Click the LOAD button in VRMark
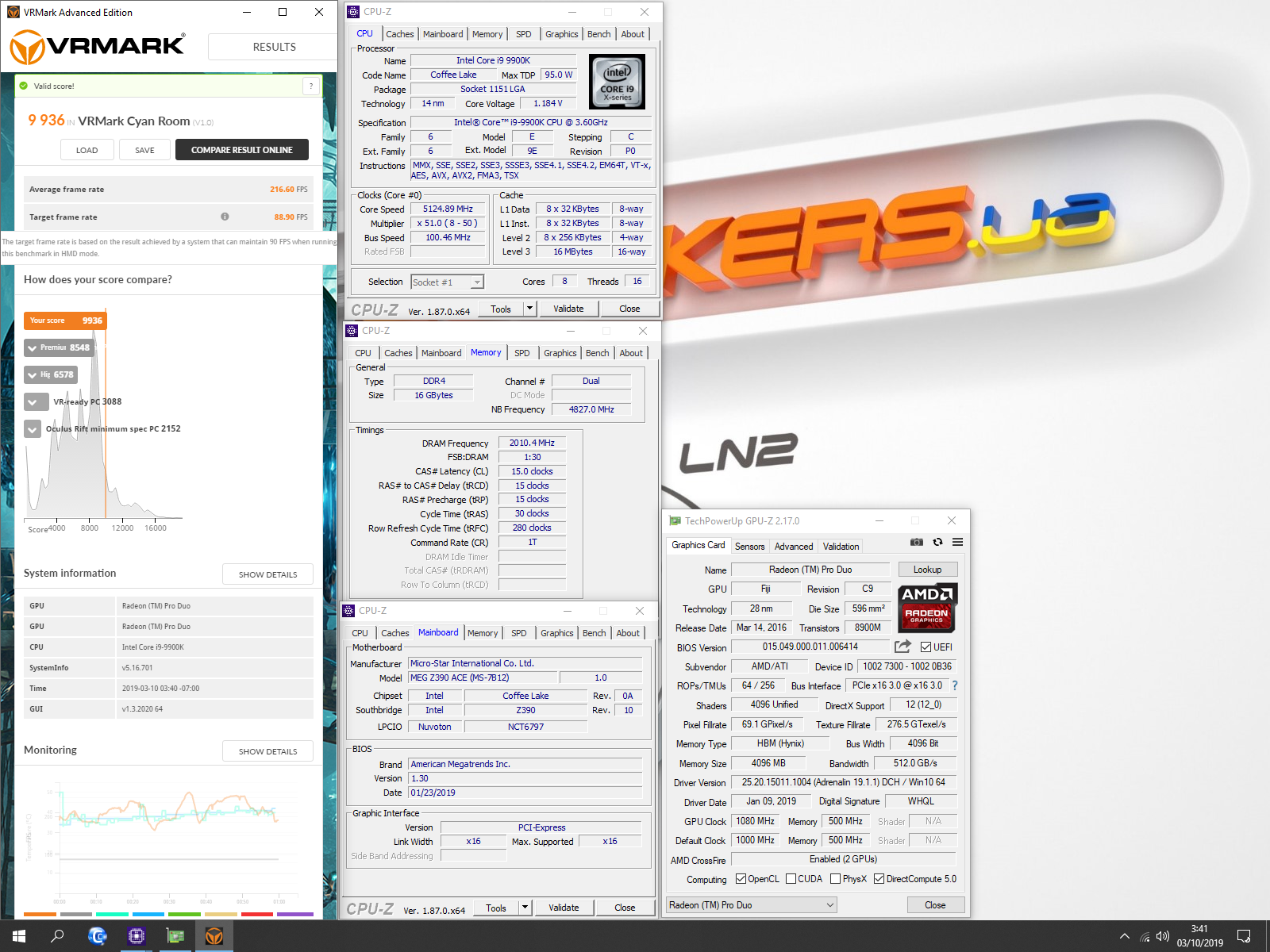 point(87,150)
